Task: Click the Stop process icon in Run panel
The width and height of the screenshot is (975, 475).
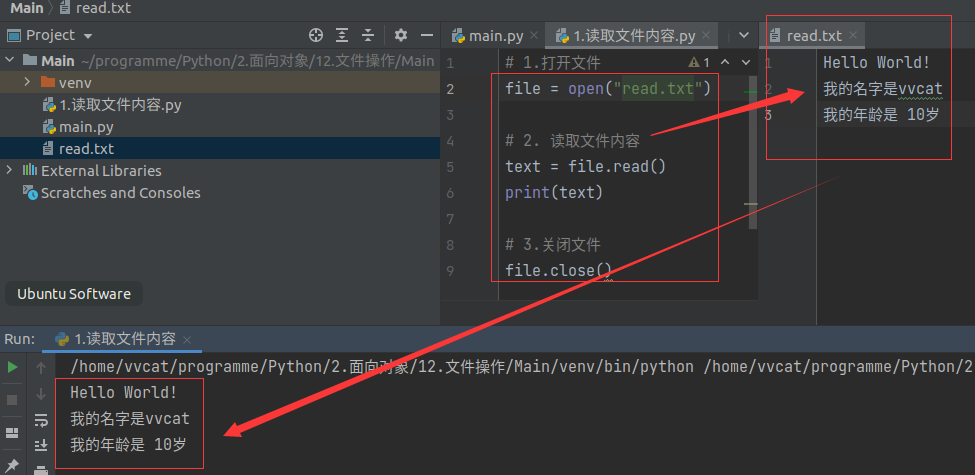Action: coord(13,400)
